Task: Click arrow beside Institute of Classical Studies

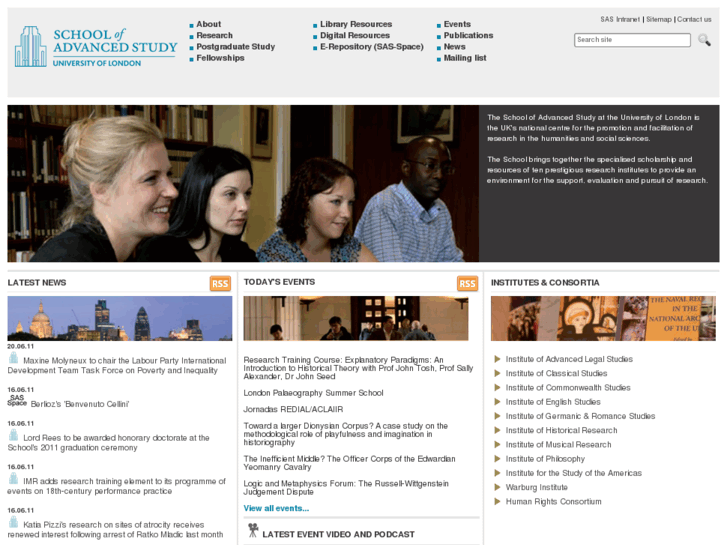Action: 497,373
